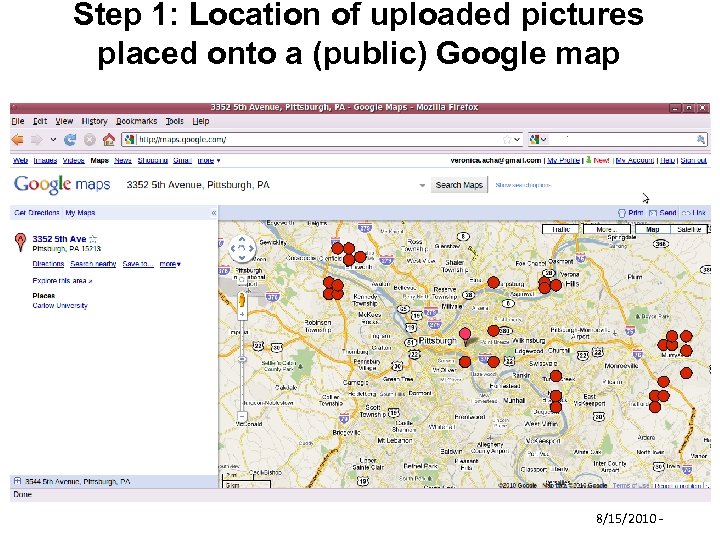This screenshot has width=720, height=540.
Task: Open the Edit menu
Action: coord(40,121)
